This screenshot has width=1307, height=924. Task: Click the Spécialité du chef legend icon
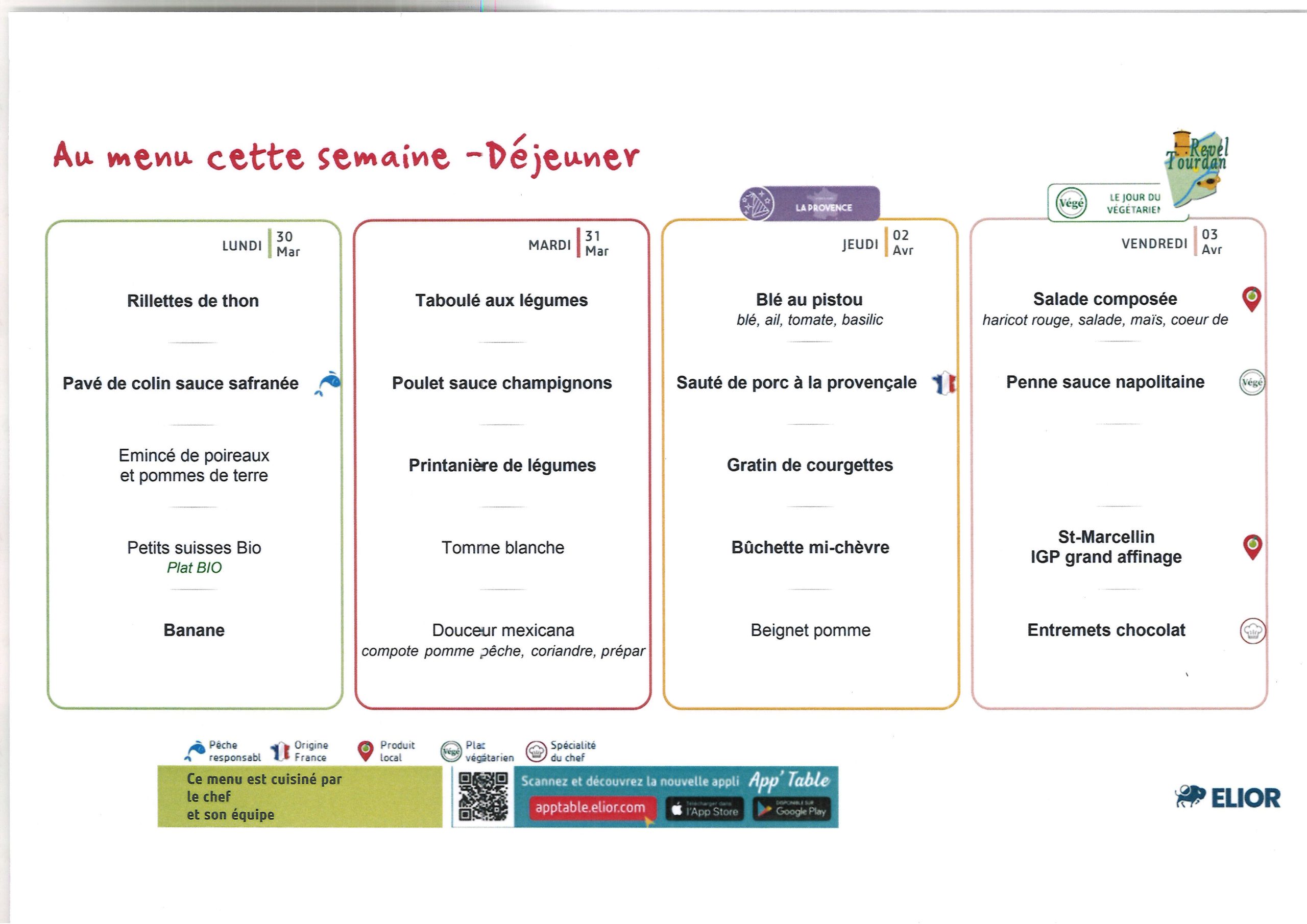(x=536, y=751)
